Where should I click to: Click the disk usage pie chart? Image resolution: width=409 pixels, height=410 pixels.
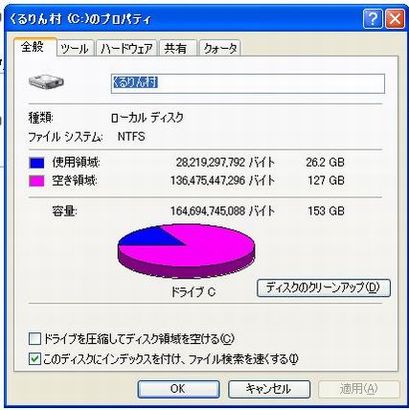(186, 251)
